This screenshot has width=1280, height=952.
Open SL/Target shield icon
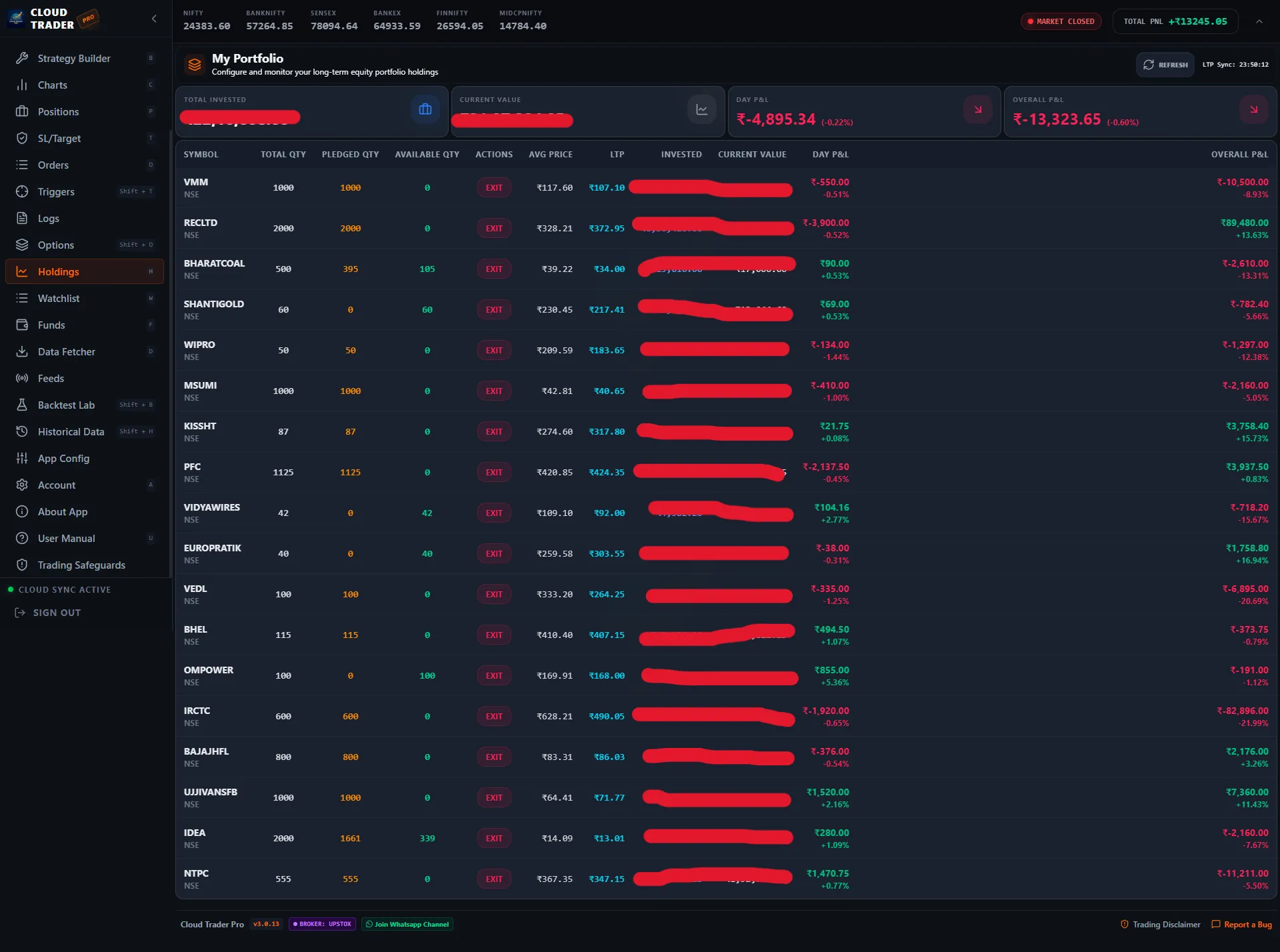click(x=22, y=138)
